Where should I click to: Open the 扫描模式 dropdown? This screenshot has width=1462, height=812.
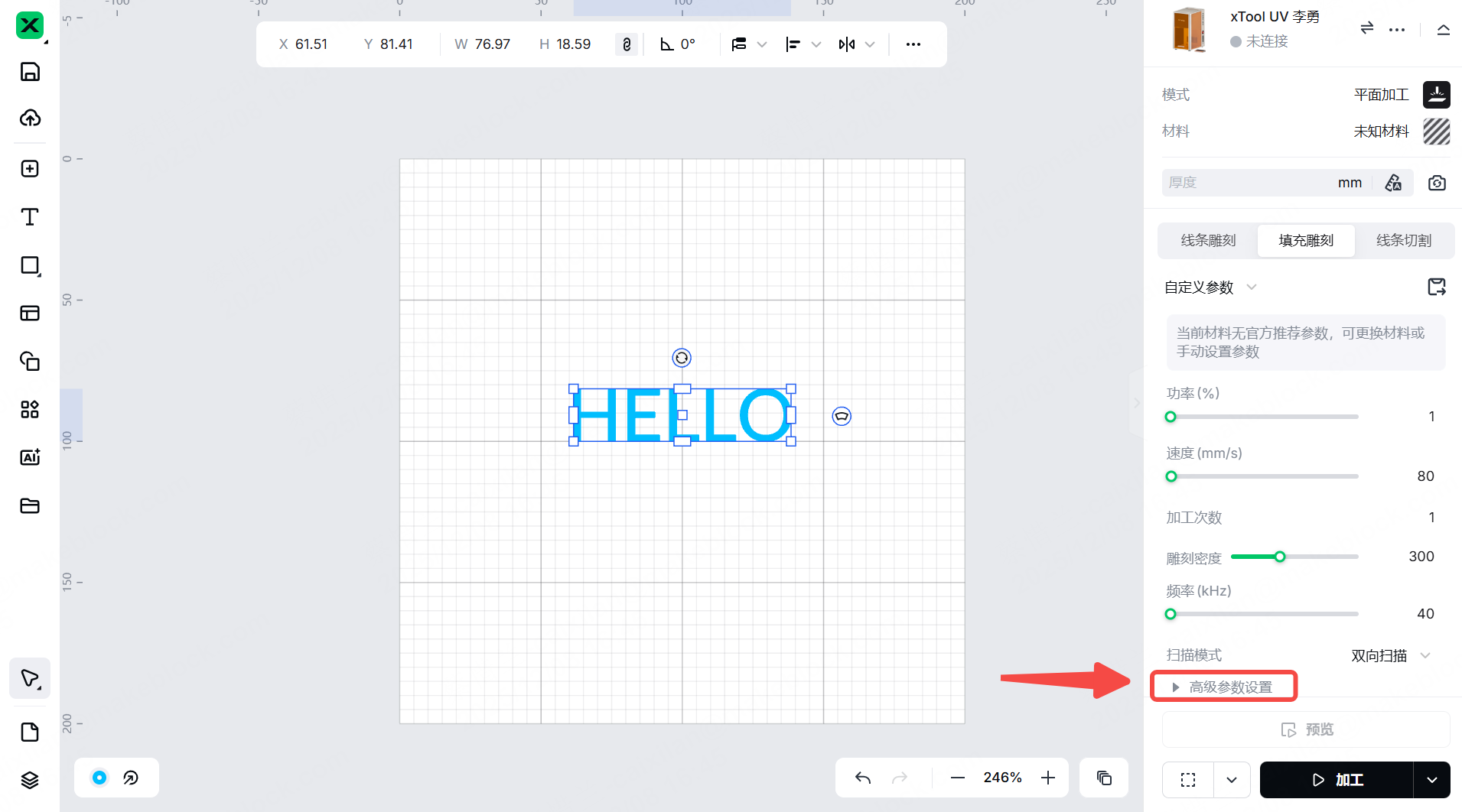[1390, 655]
